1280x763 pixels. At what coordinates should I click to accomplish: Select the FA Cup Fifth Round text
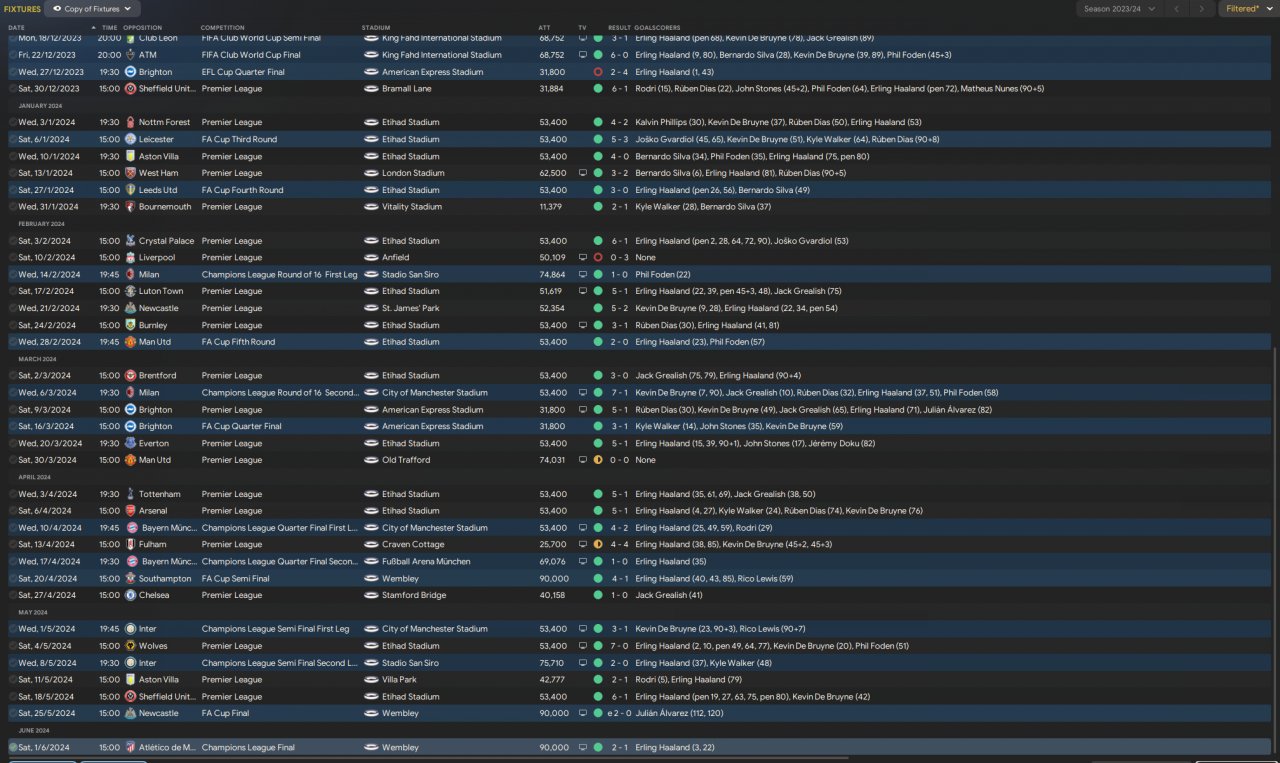pyautogui.click(x=238, y=342)
